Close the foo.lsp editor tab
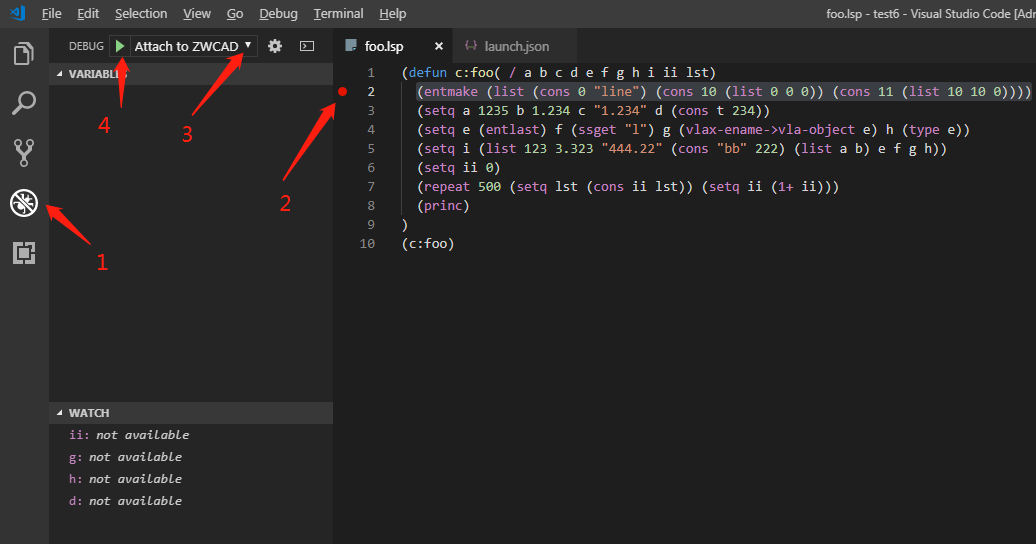The image size is (1036, 544). (x=439, y=46)
